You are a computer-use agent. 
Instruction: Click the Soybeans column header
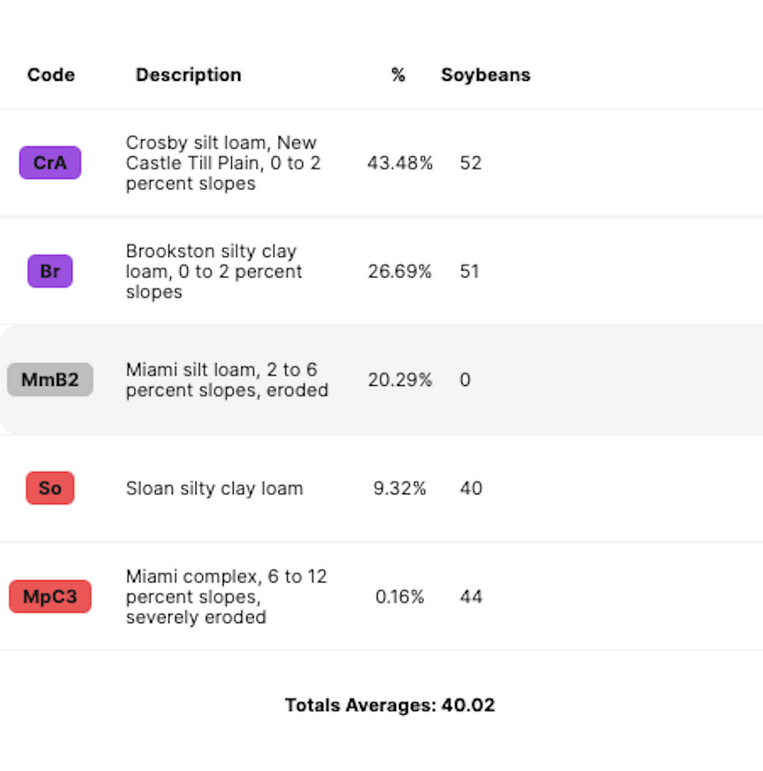486,75
